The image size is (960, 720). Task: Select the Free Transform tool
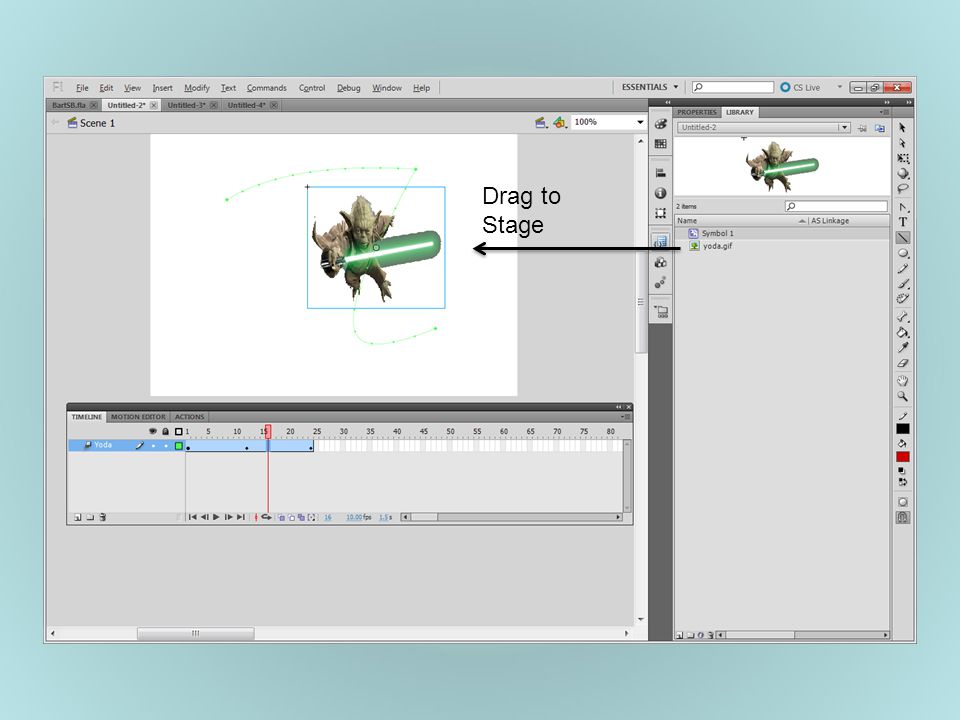pos(902,158)
